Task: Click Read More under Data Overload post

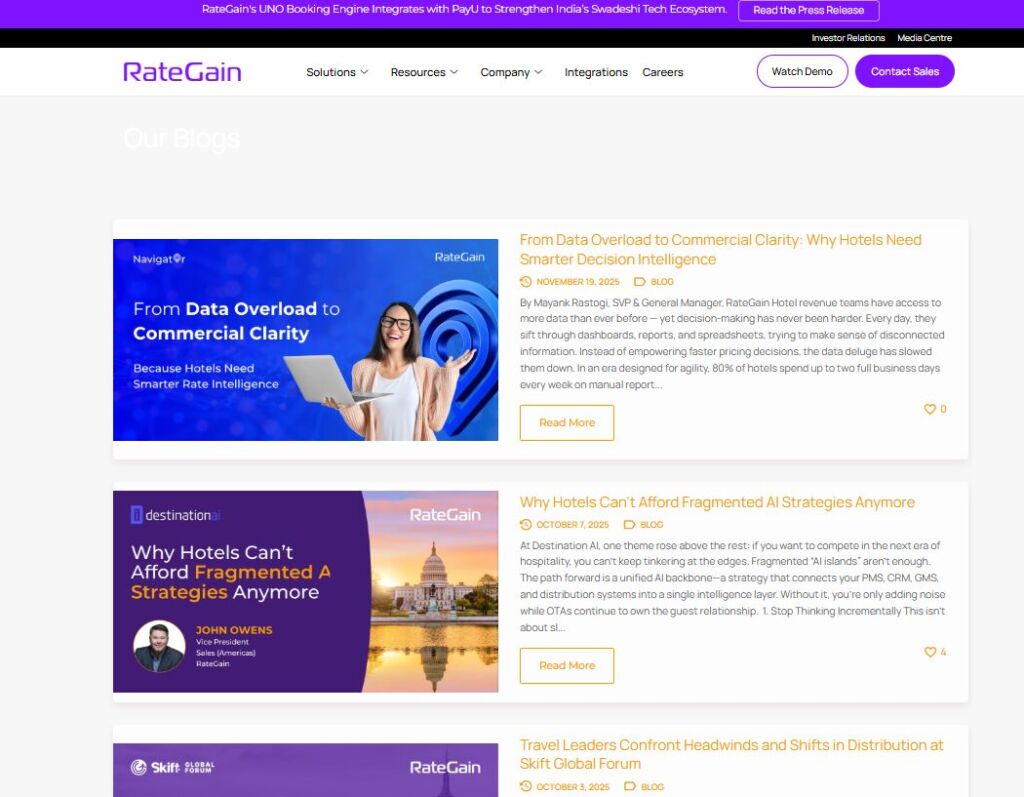Action: (x=567, y=423)
